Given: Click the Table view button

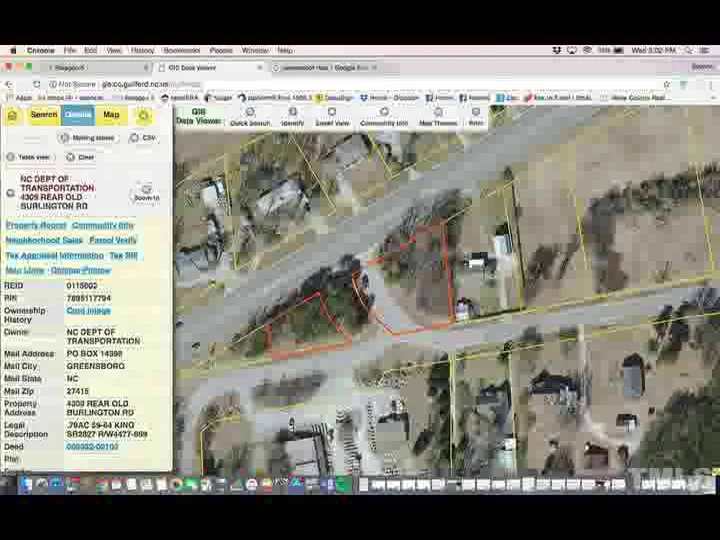Looking at the screenshot, I should coord(29,157).
